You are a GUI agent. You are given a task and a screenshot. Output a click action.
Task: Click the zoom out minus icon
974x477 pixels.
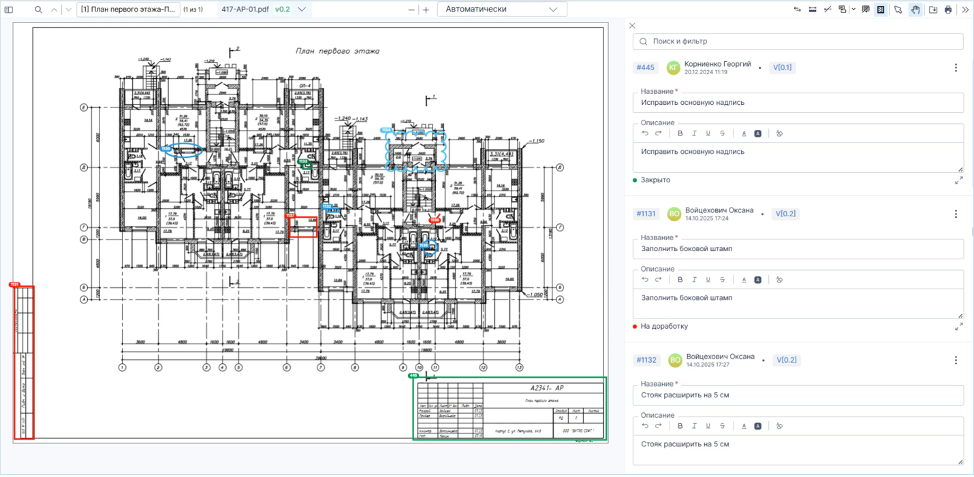click(410, 9)
